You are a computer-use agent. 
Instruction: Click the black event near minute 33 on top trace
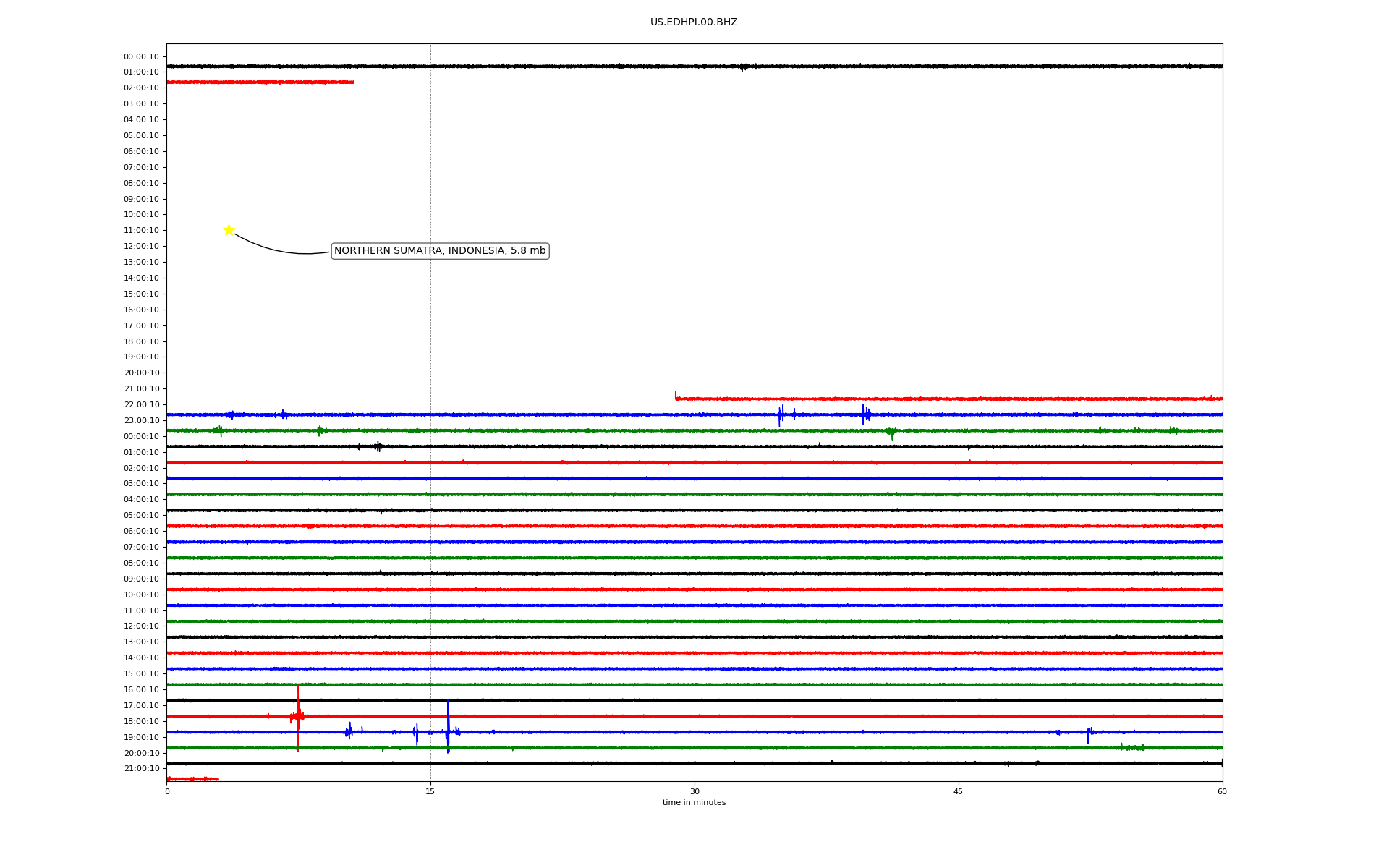coord(743,67)
